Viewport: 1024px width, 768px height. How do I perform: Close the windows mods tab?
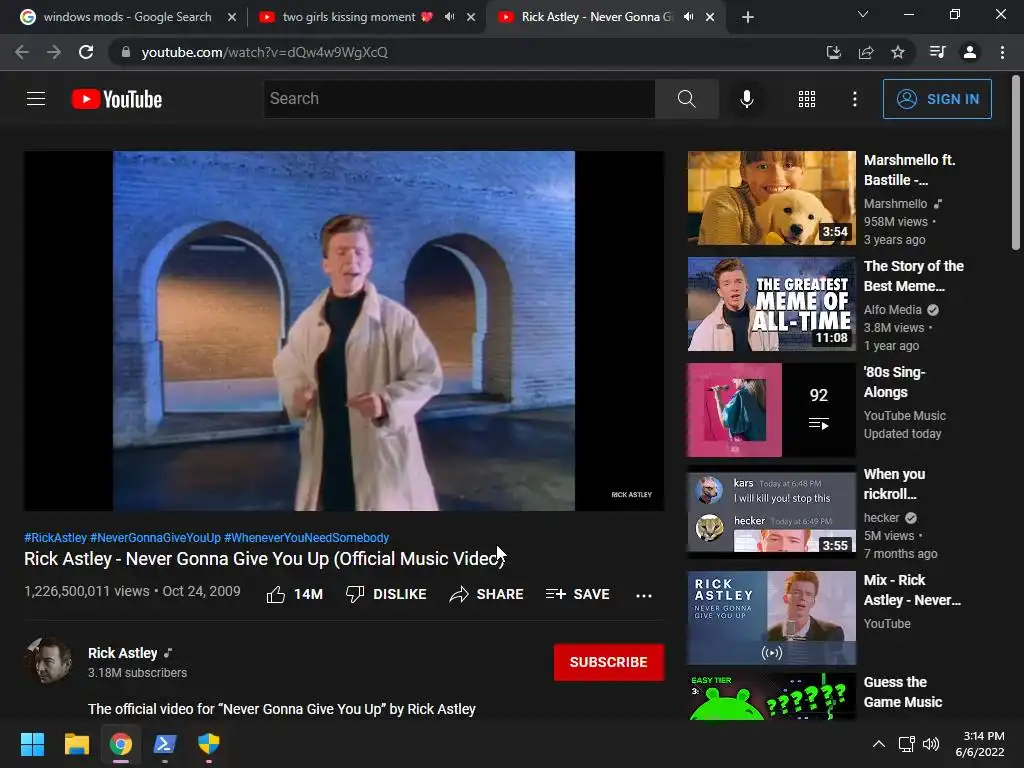click(232, 18)
